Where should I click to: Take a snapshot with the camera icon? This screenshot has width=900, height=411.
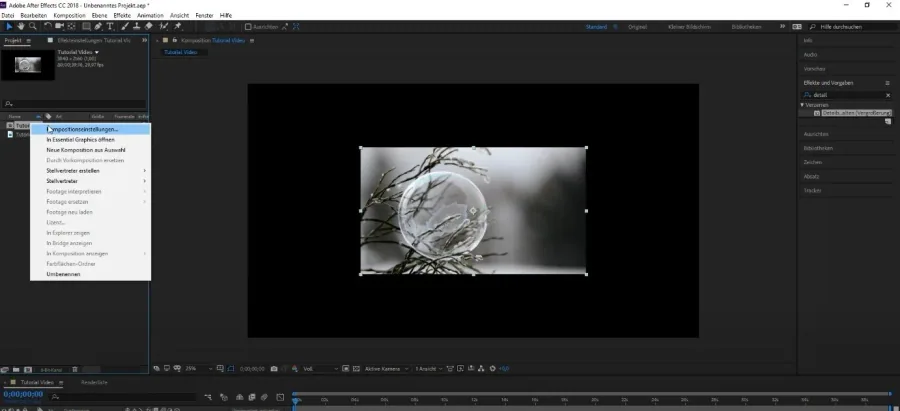[274, 369]
